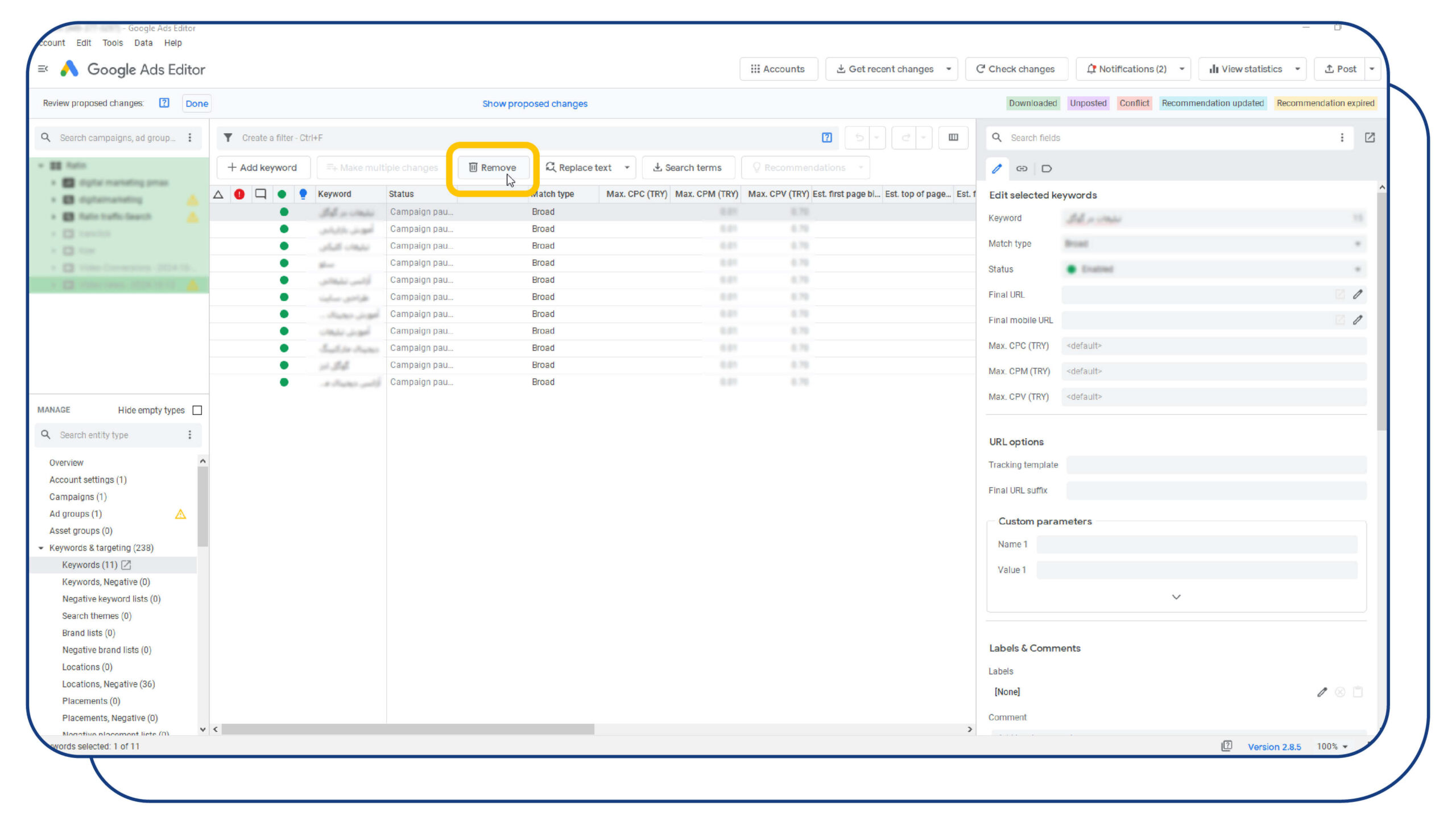Select Campaigns (1) in Manage list
Viewport: 1456px width, 824px height.
coord(78,497)
